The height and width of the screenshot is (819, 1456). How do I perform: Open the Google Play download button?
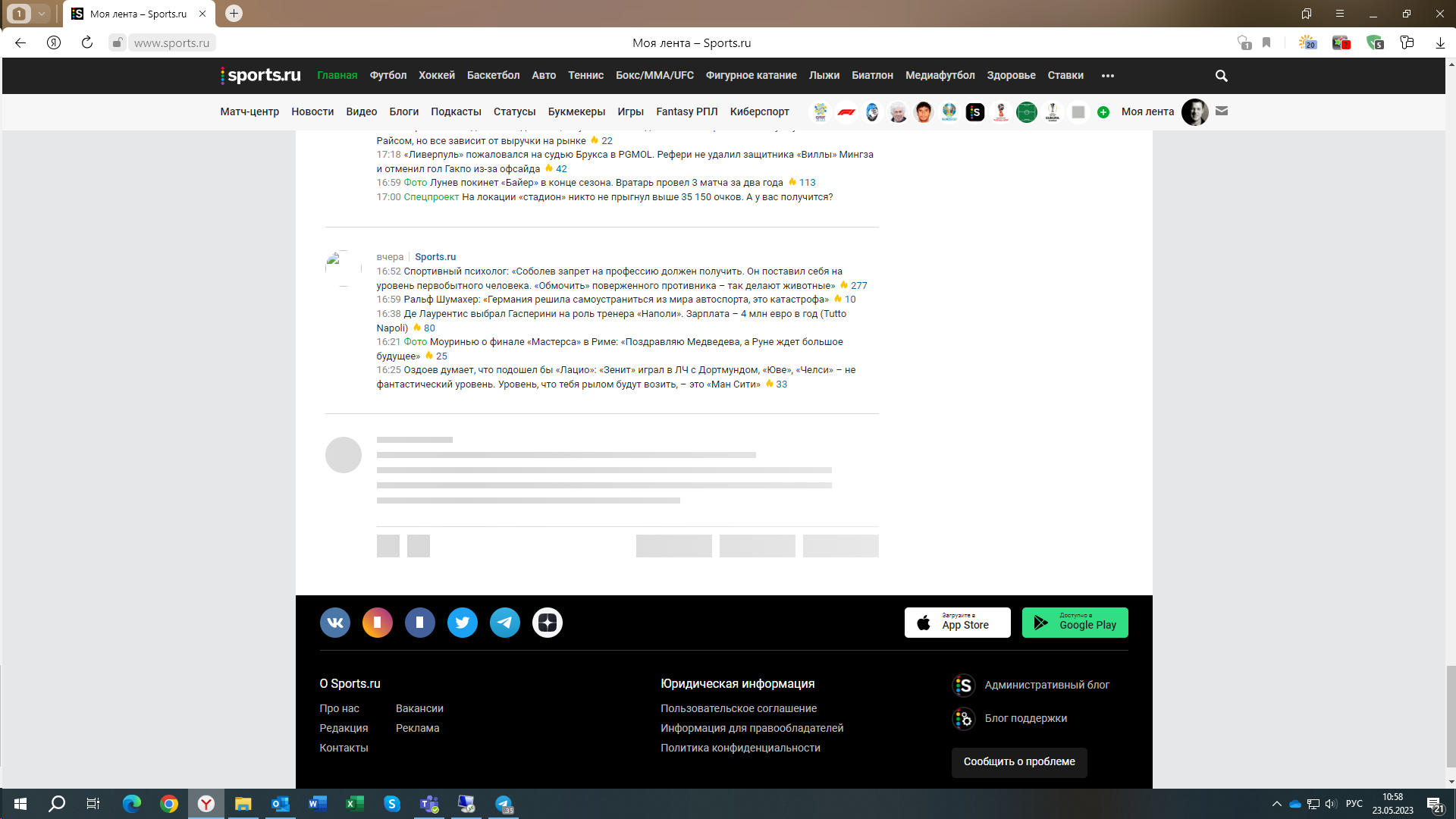[x=1075, y=623]
